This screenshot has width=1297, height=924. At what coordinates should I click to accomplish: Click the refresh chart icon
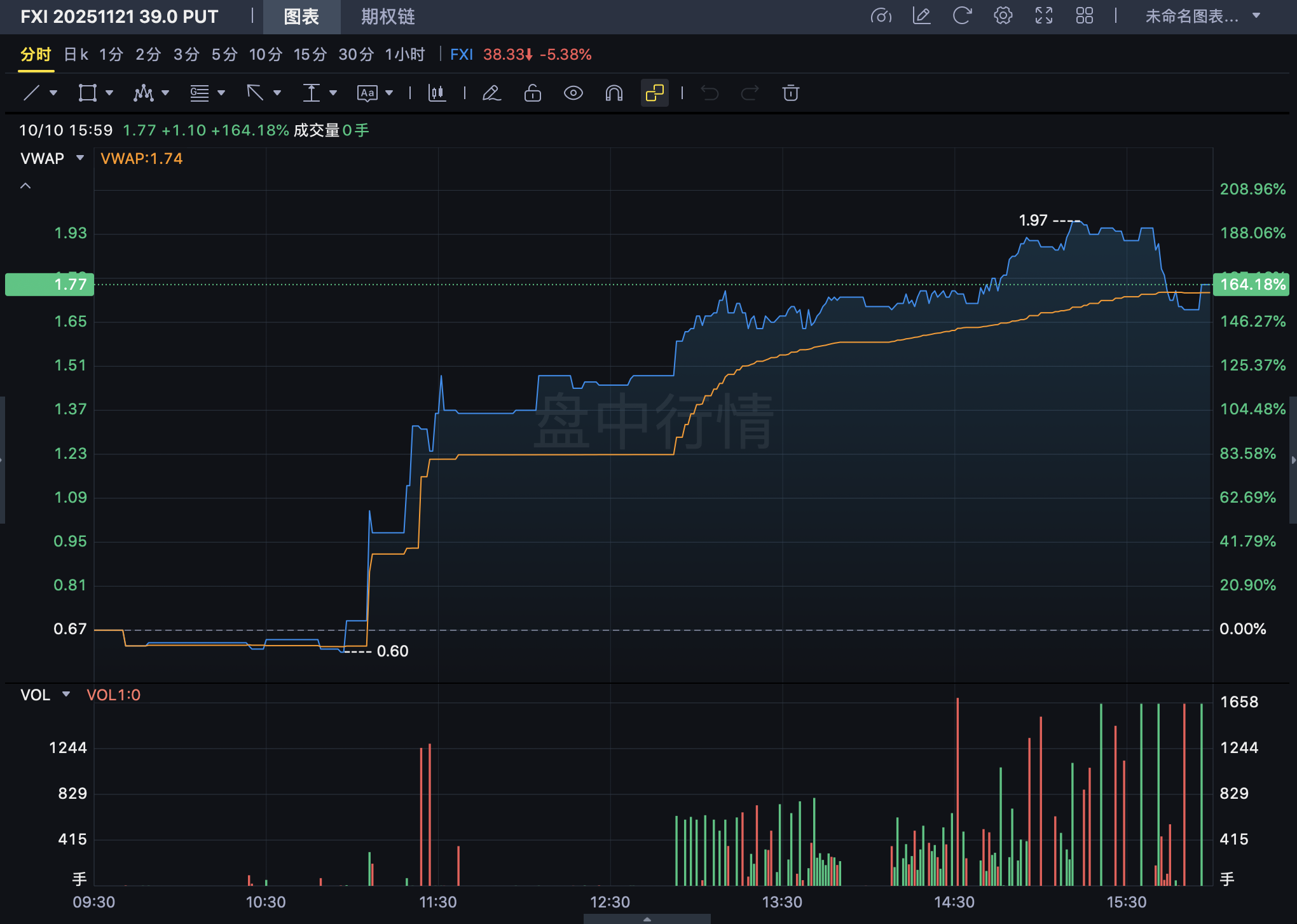tap(962, 16)
